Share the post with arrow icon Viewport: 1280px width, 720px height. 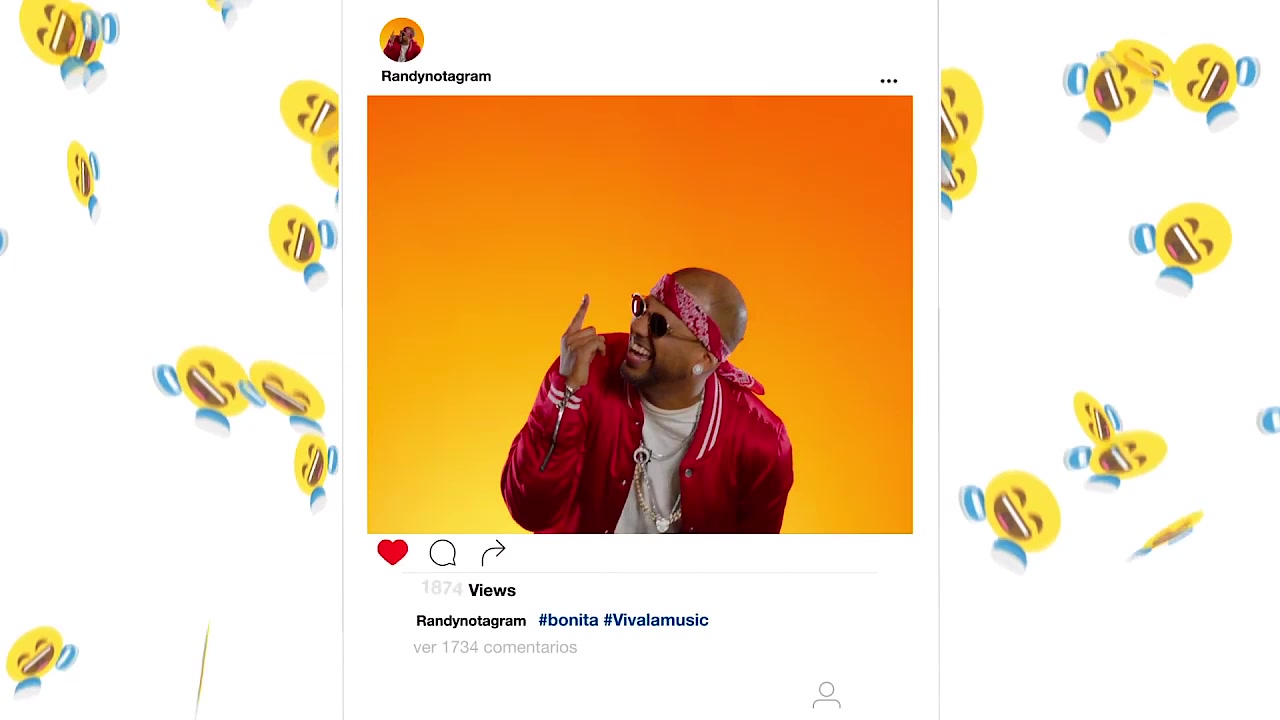coord(493,553)
